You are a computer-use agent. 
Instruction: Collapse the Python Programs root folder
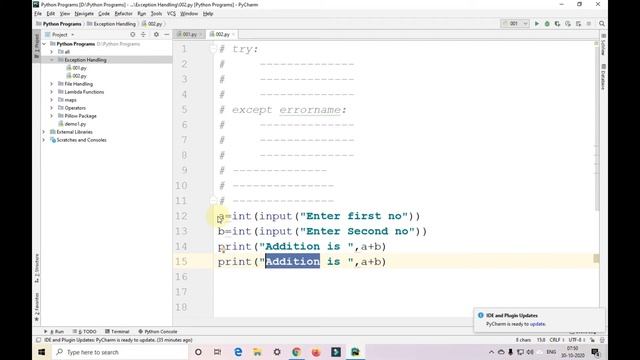44,44
